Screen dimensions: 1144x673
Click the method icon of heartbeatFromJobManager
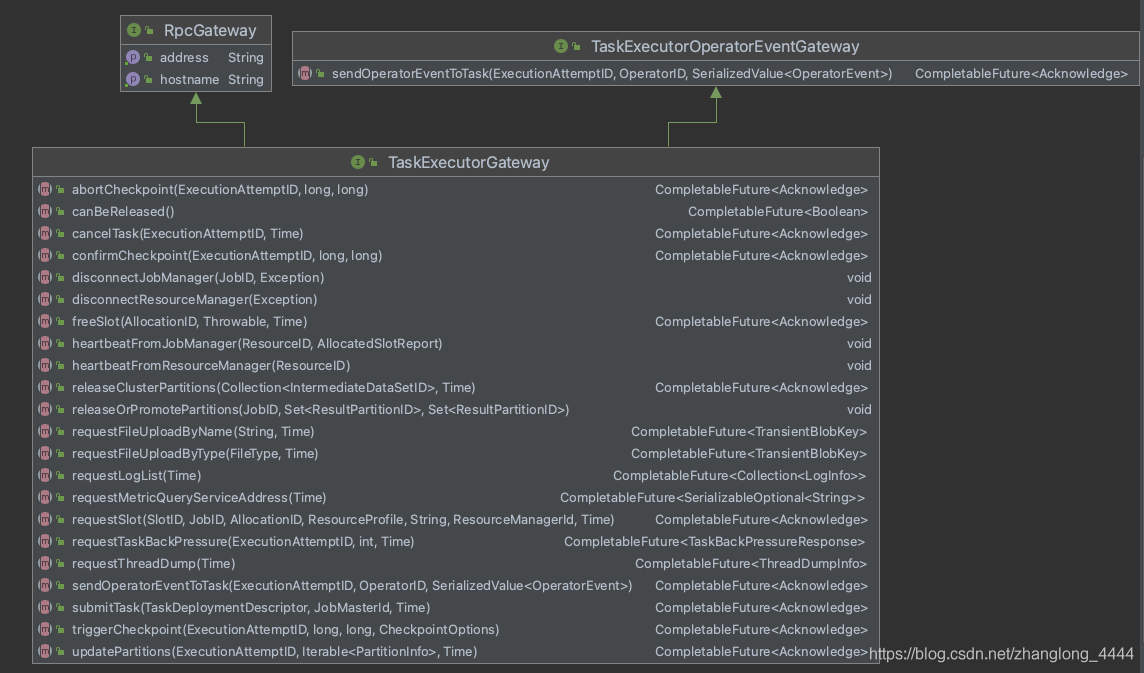pyautogui.click(x=45, y=342)
